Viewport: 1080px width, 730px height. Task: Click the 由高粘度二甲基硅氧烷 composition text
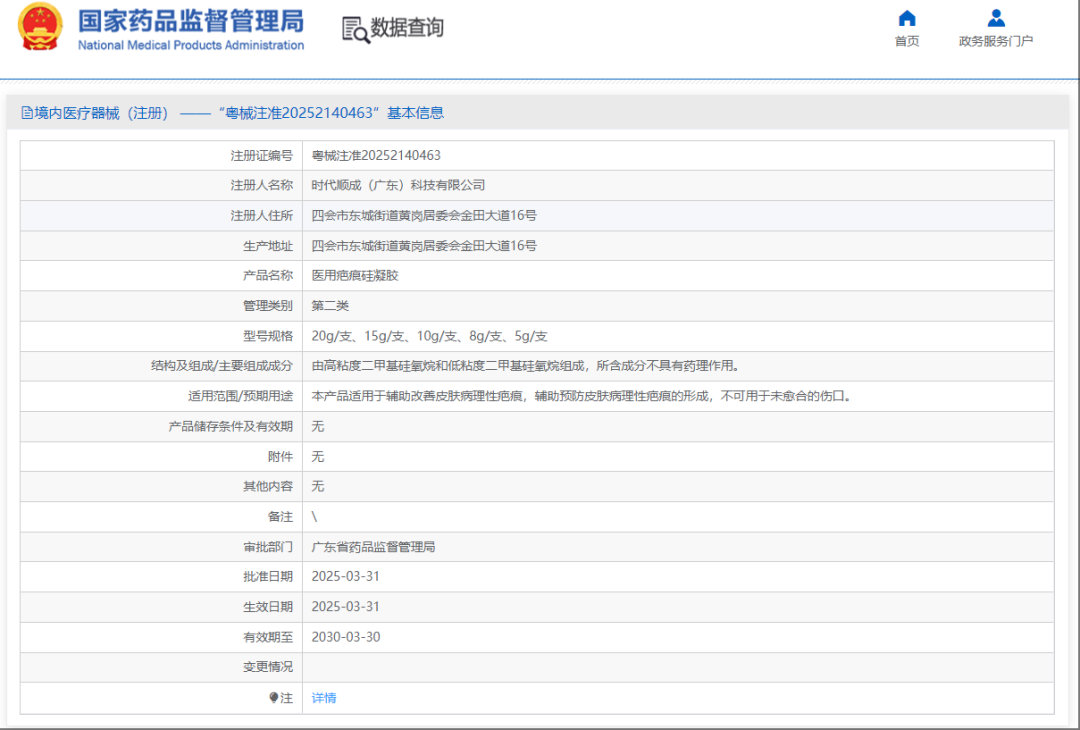527,366
